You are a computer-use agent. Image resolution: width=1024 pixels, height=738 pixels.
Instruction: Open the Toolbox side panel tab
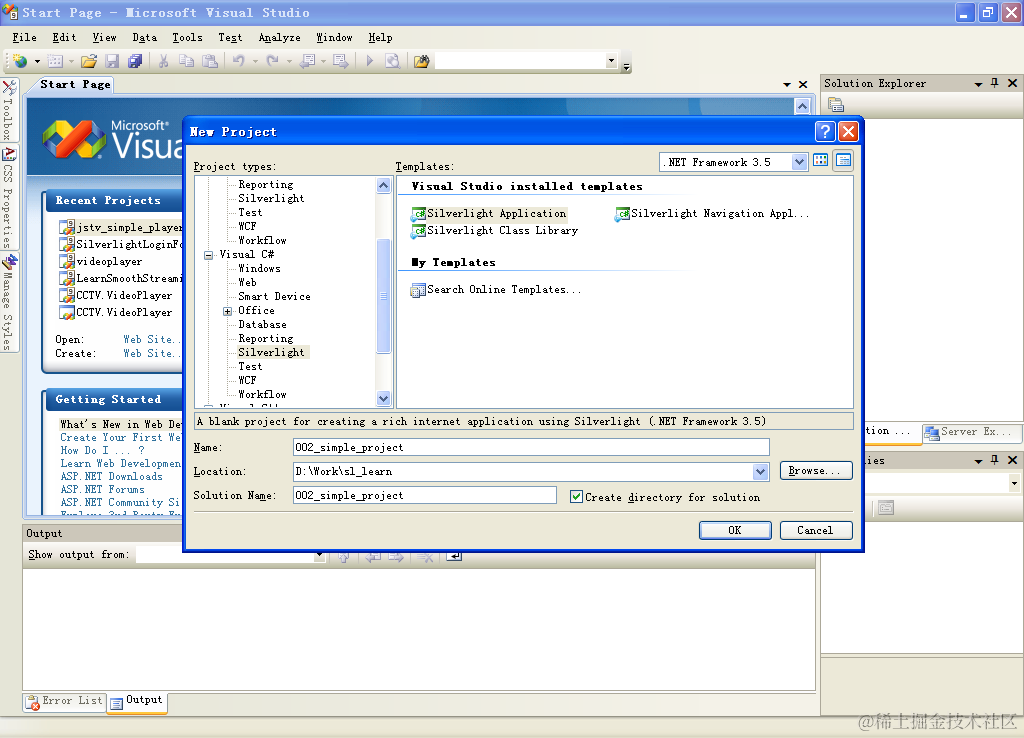coord(8,109)
